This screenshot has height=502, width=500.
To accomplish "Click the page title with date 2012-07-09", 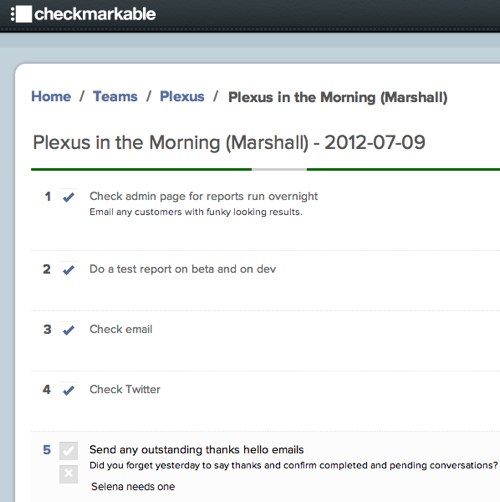I will pos(229,143).
